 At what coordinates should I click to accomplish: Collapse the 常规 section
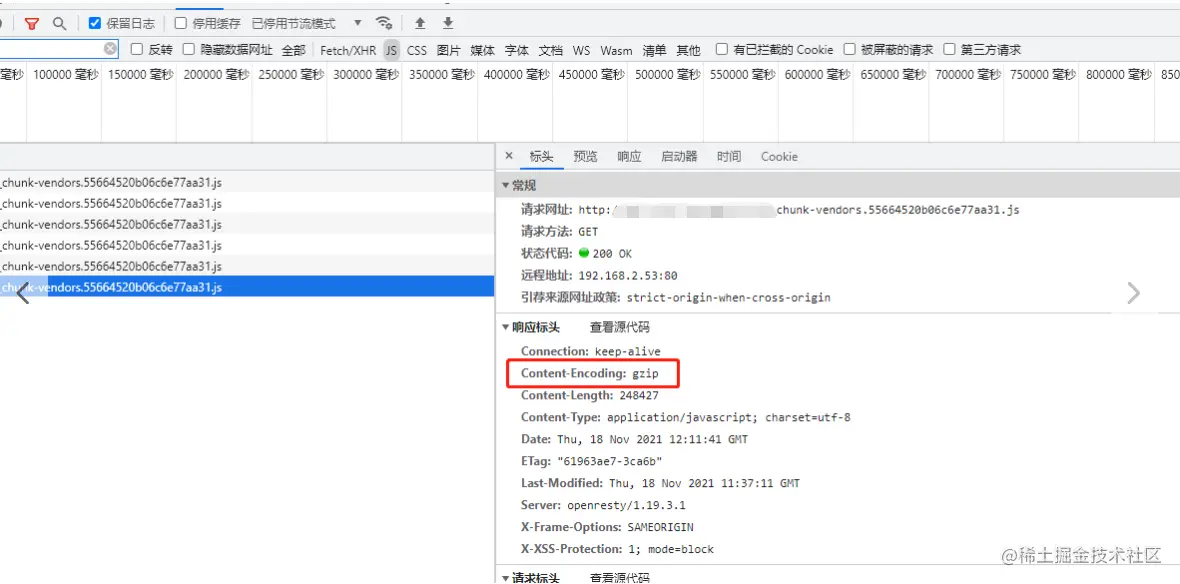pyautogui.click(x=506, y=185)
